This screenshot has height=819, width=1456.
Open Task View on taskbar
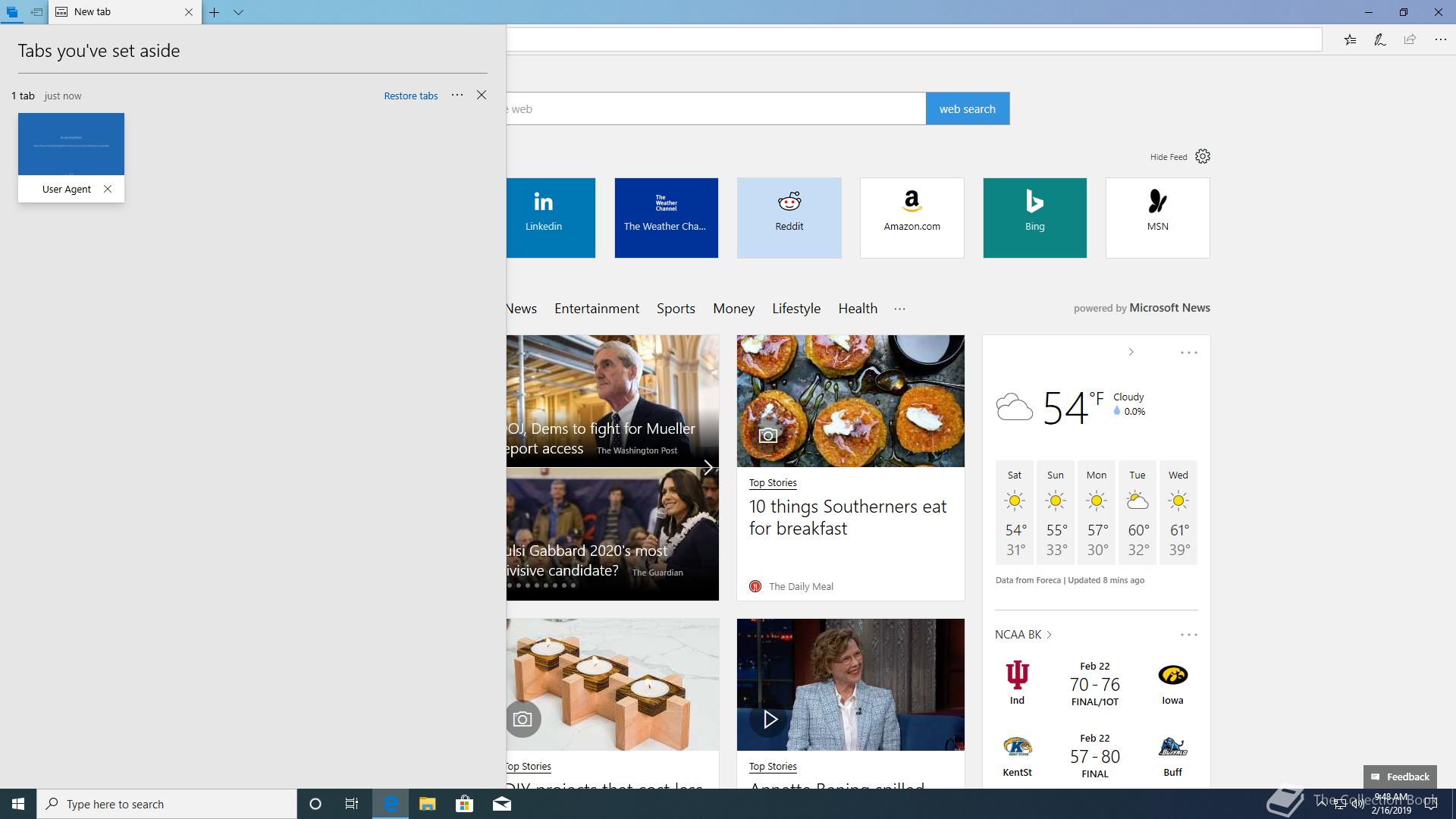tap(352, 804)
